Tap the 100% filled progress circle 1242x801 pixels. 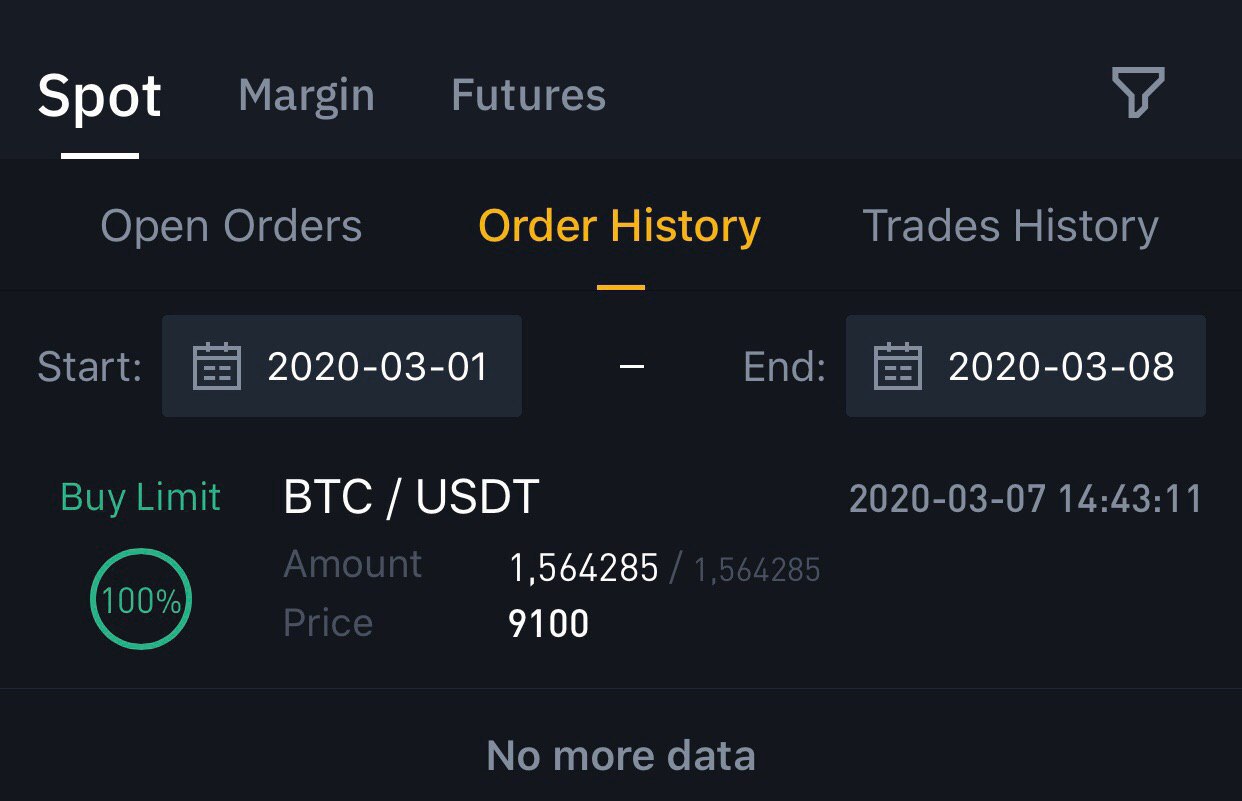pos(141,599)
